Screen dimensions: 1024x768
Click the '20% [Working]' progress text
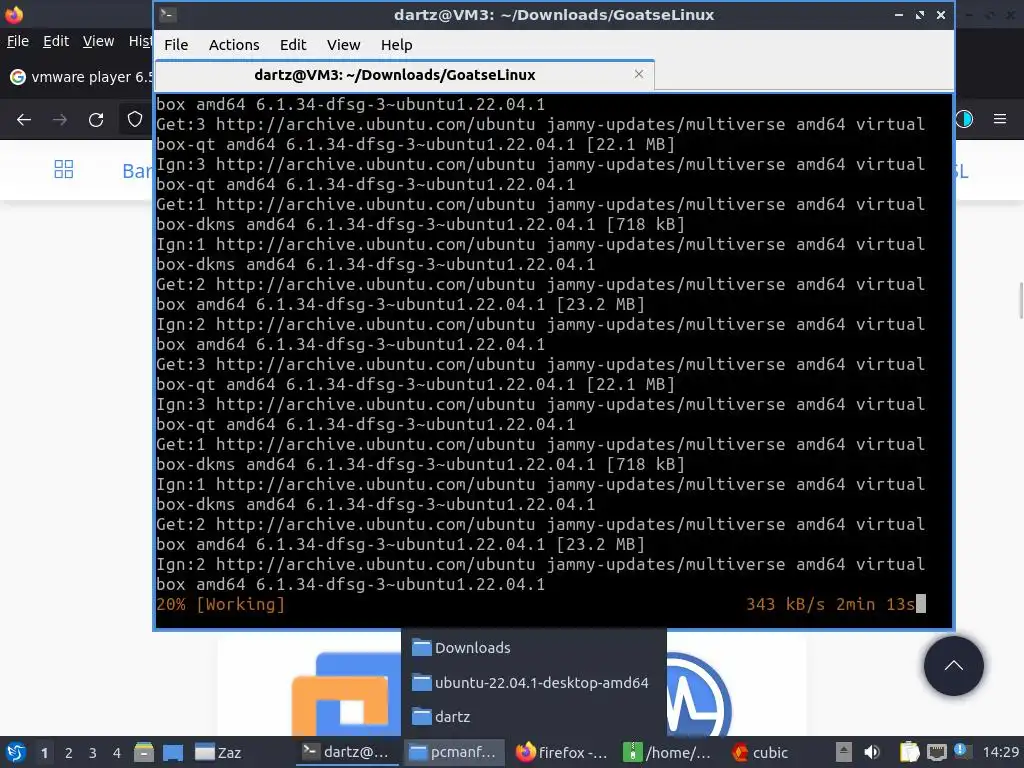[x=221, y=605]
